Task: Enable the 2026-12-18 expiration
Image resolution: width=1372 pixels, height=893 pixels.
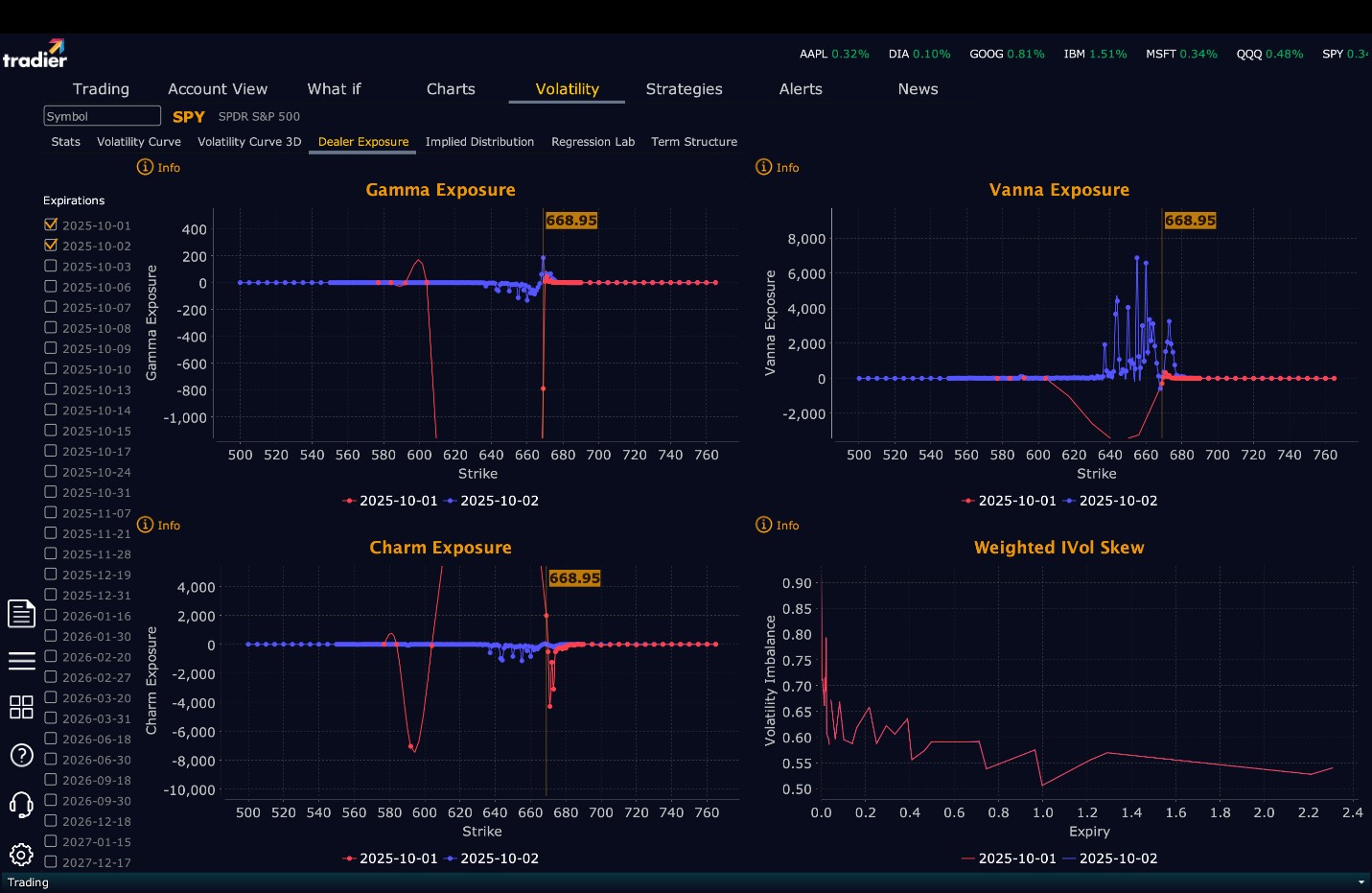Action: point(51,820)
